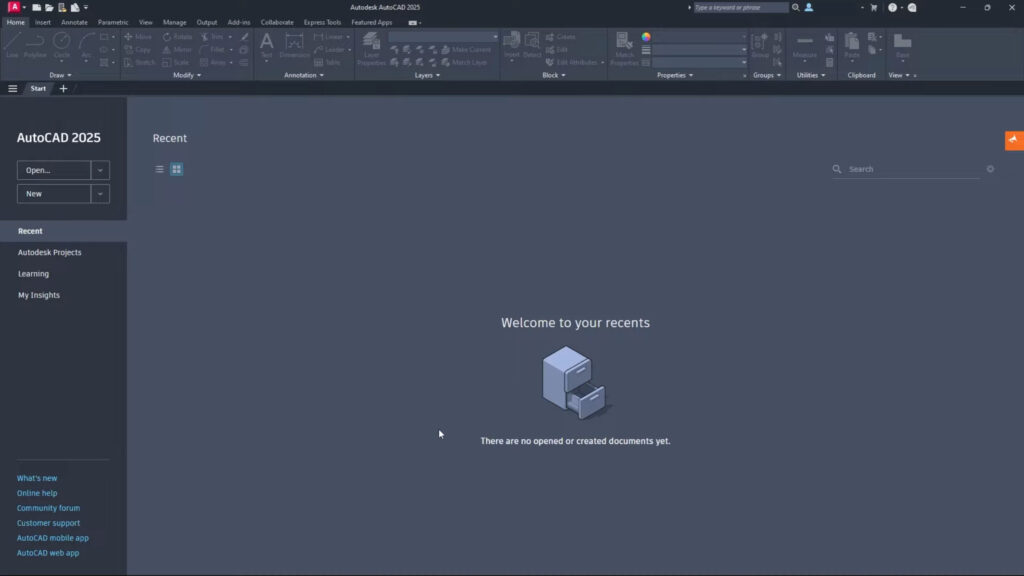Click the Measure utility
The image size is (1024, 576).
click(805, 45)
